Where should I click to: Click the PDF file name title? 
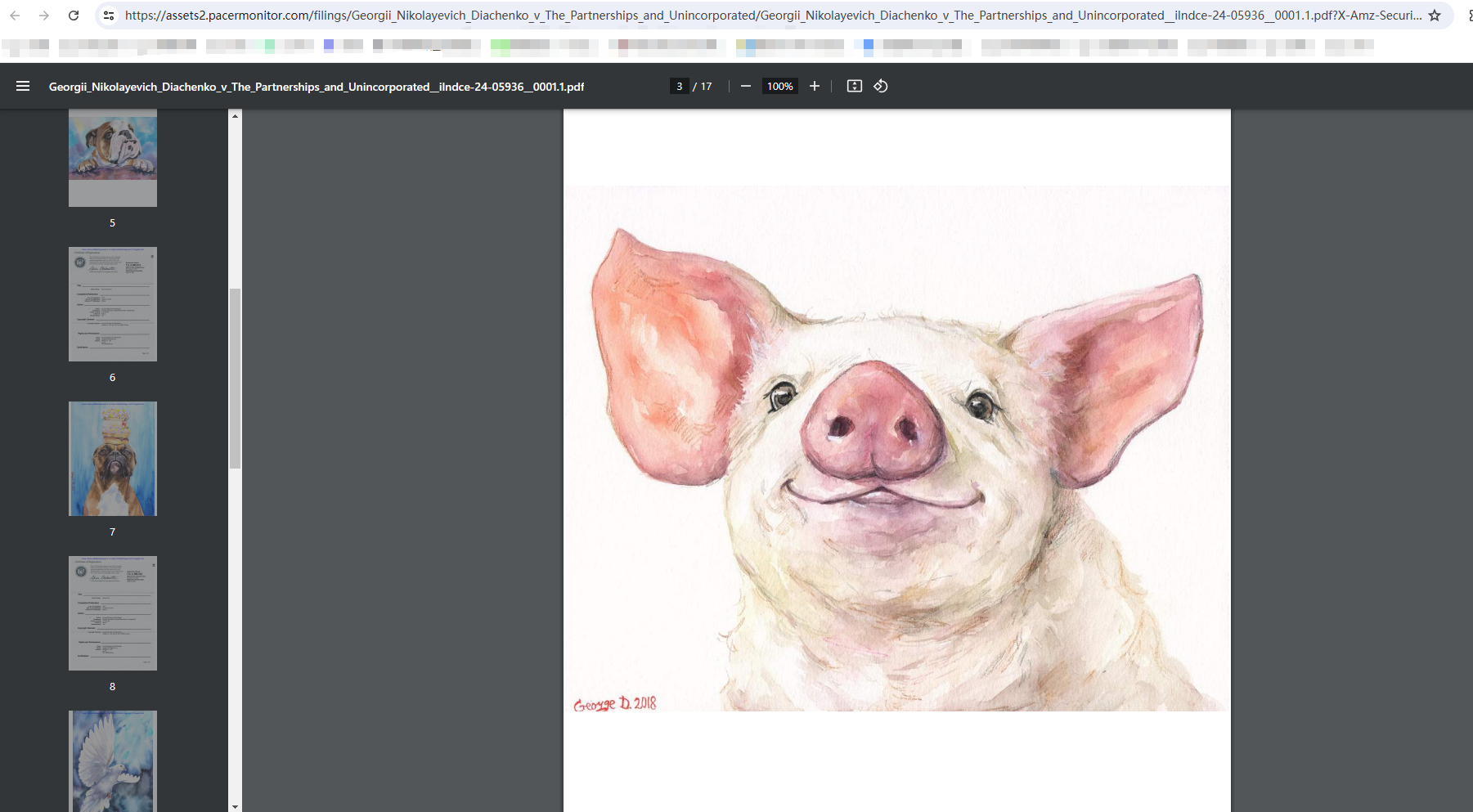(317, 87)
